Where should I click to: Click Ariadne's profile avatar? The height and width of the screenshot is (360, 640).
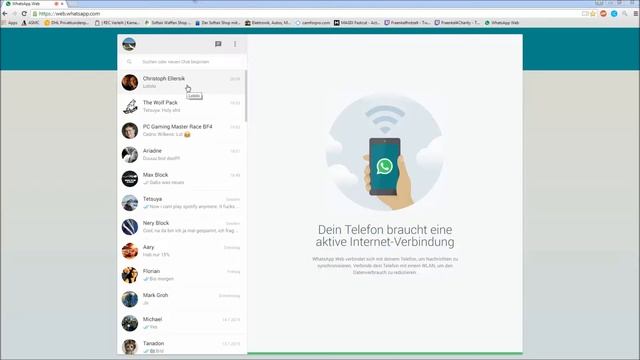pos(130,155)
